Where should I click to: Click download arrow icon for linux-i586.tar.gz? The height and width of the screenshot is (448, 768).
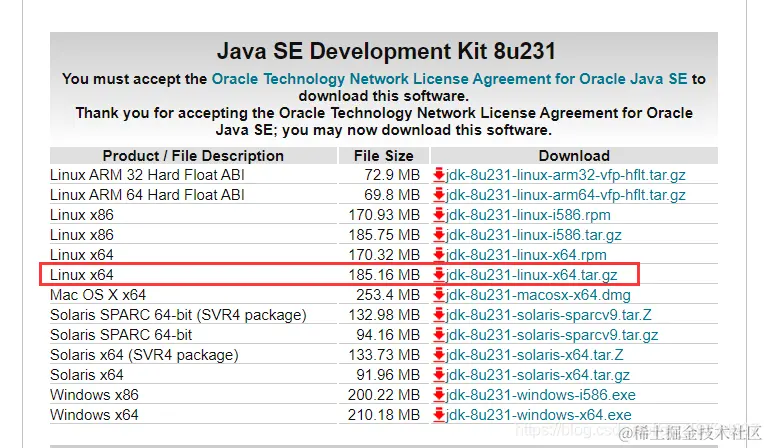pyautogui.click(x=439, y=235)
